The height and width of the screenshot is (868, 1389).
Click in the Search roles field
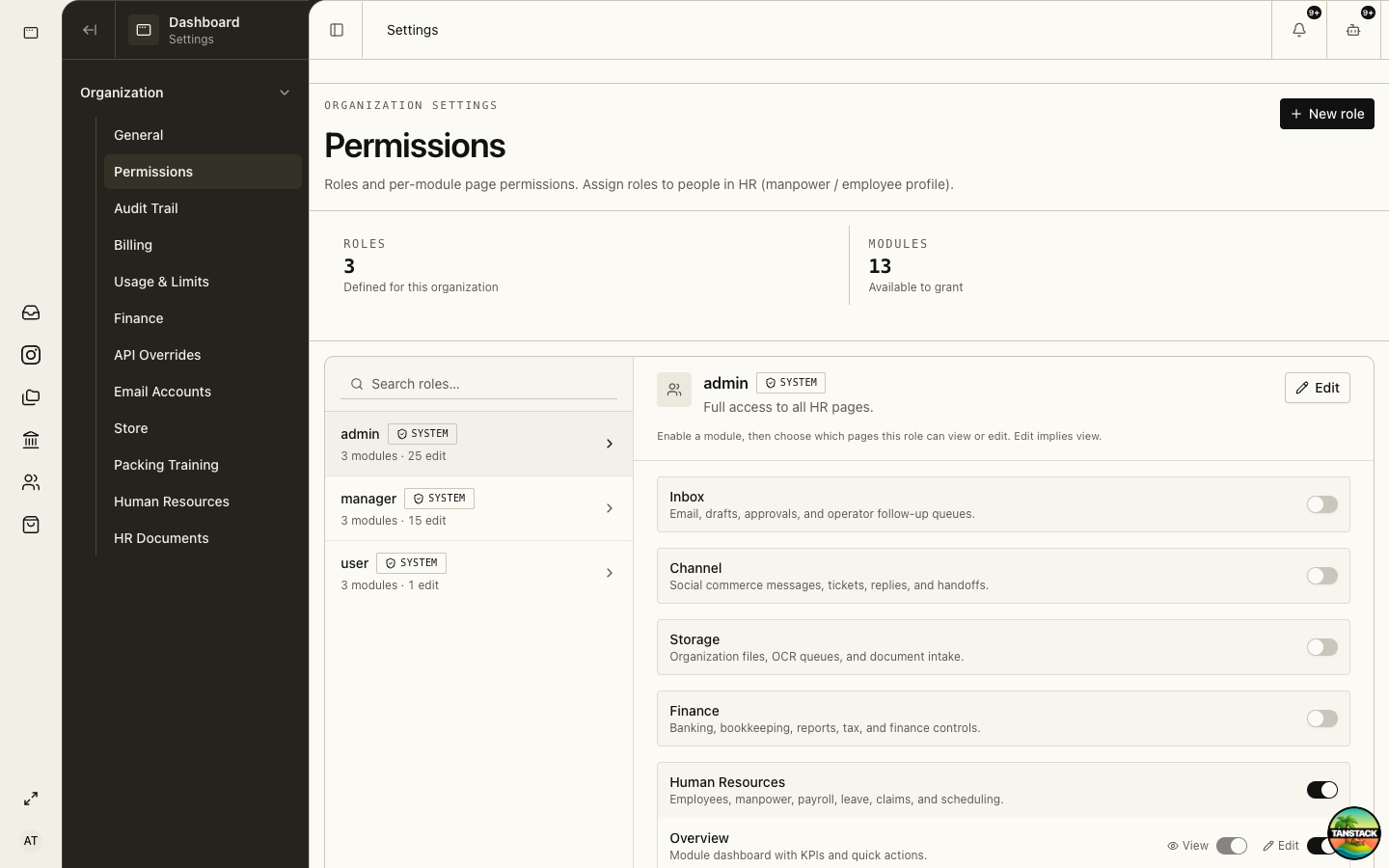click(478, 384)
